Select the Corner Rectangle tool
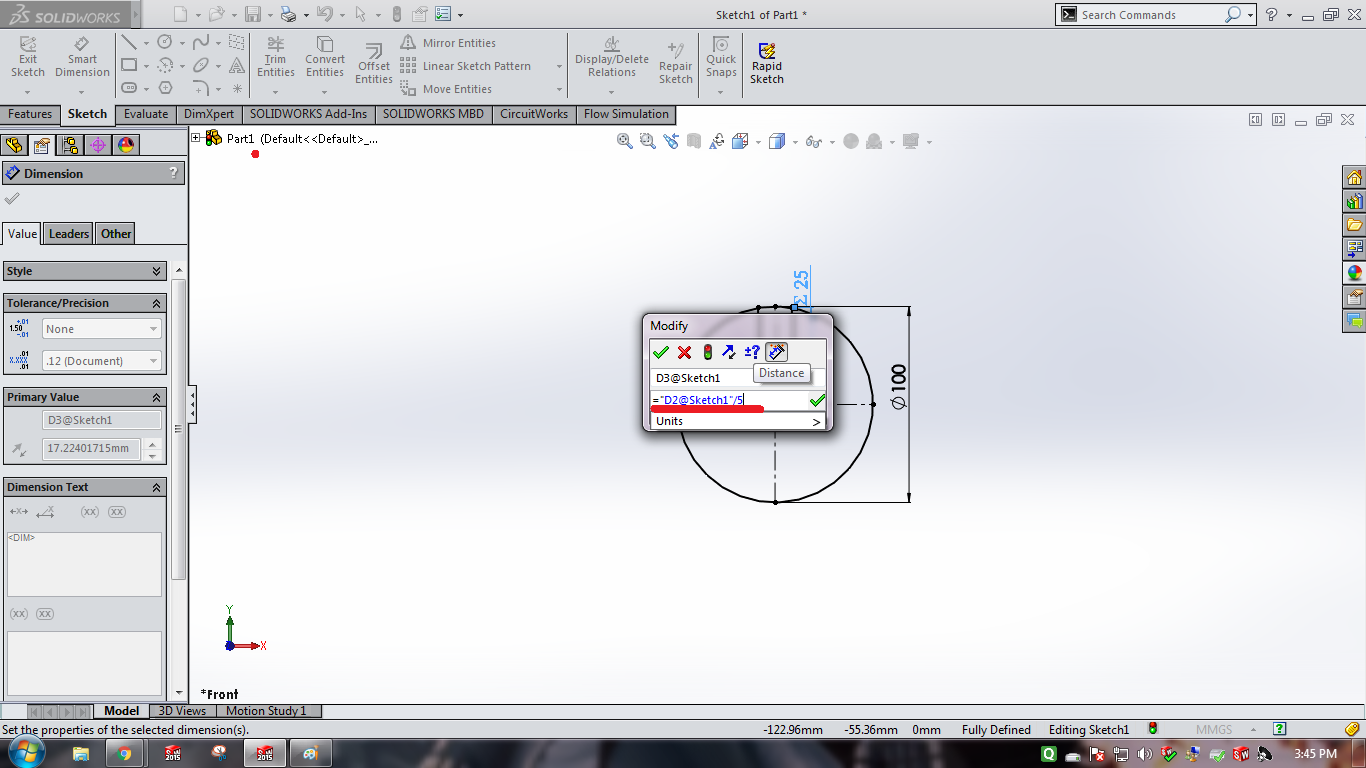Image resolution: width=1366 pixels, height=768 pixels. click(128, 65)
